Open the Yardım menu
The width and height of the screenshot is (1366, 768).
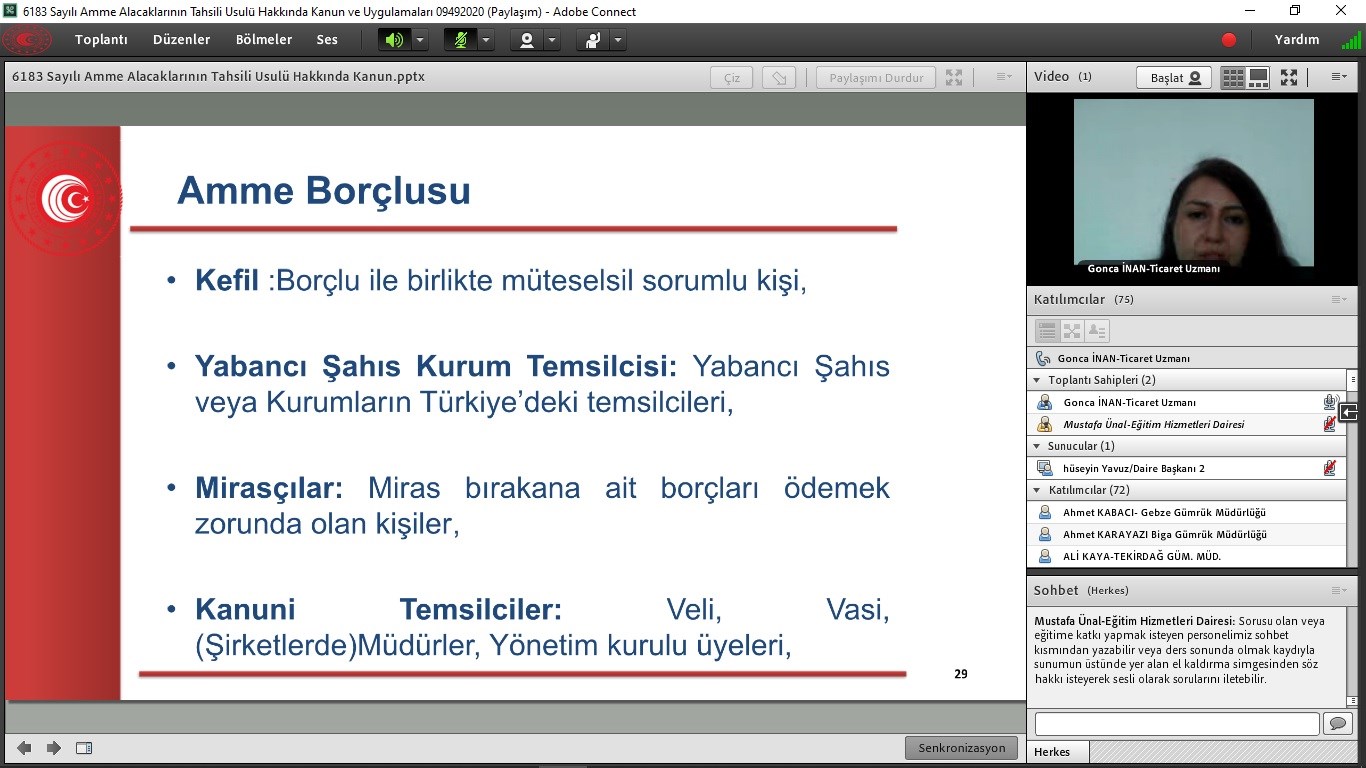1297,40
